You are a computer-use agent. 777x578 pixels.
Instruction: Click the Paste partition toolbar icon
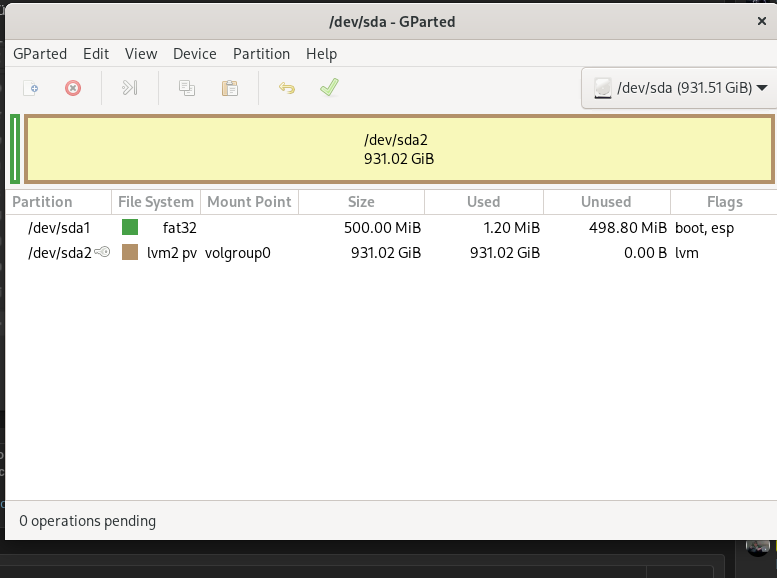[229, 88]
